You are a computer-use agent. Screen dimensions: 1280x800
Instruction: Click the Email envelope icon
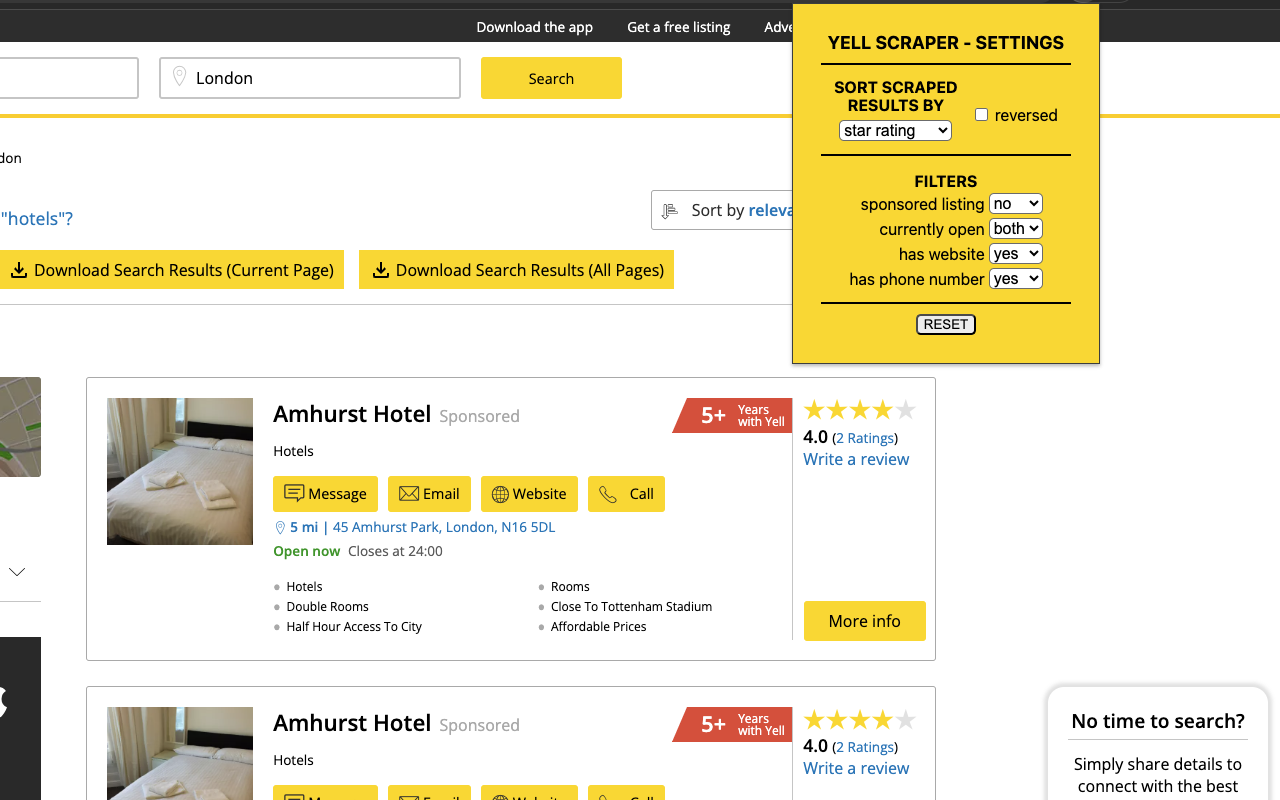coord(408,494)
